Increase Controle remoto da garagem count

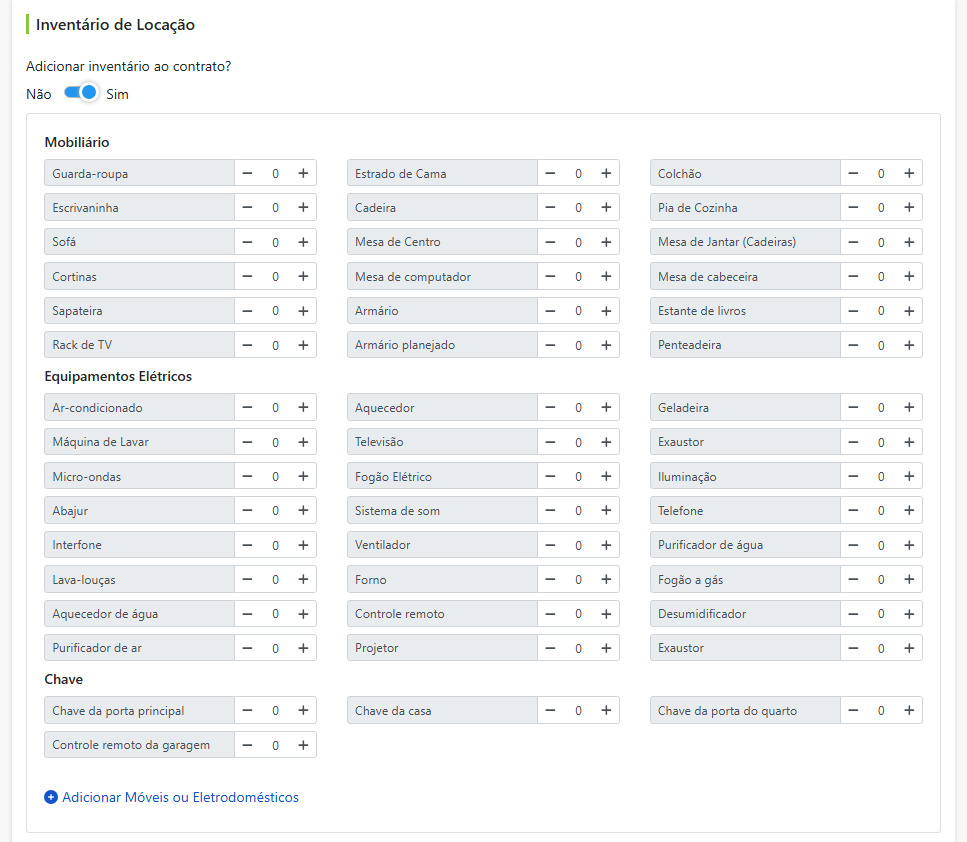point(303,745)
